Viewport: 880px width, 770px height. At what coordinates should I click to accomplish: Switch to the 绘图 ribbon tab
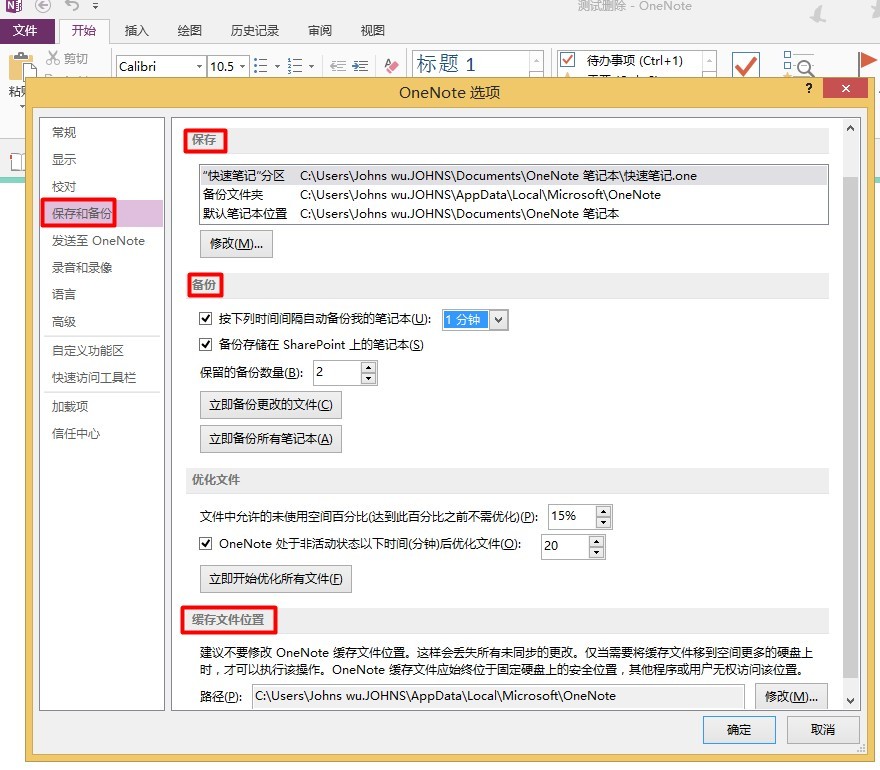pos(189,31)
